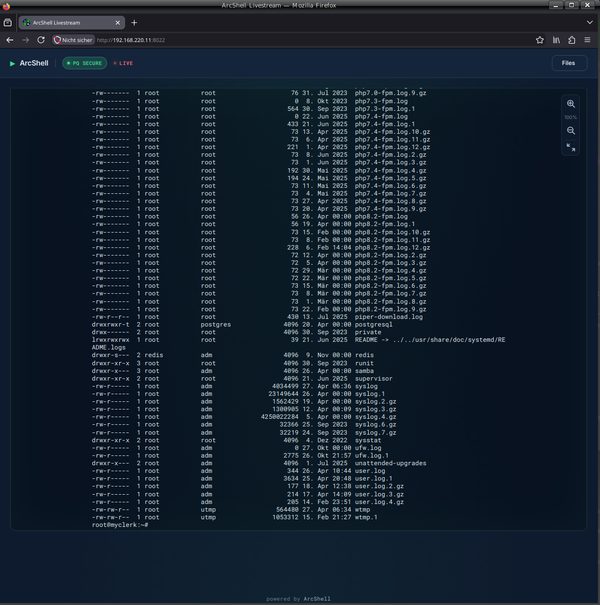
Task: Click directory name 'postgresql'
Action: click(x=374, y=324)
